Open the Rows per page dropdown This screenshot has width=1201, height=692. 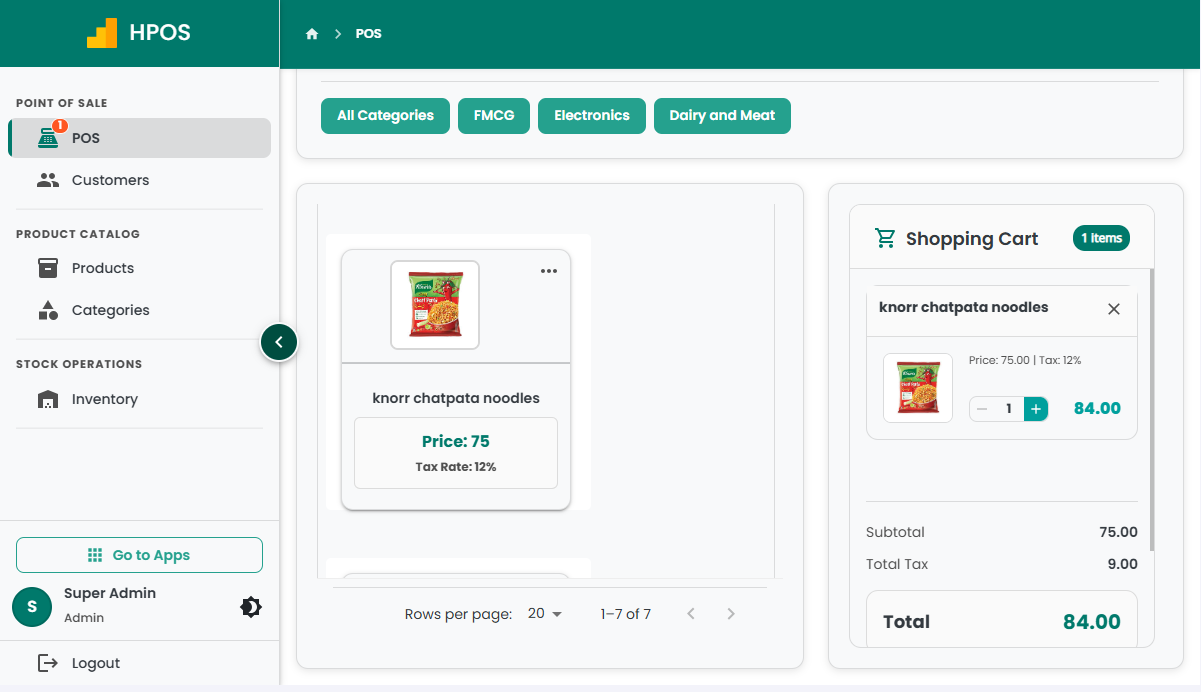coord(545,614)
